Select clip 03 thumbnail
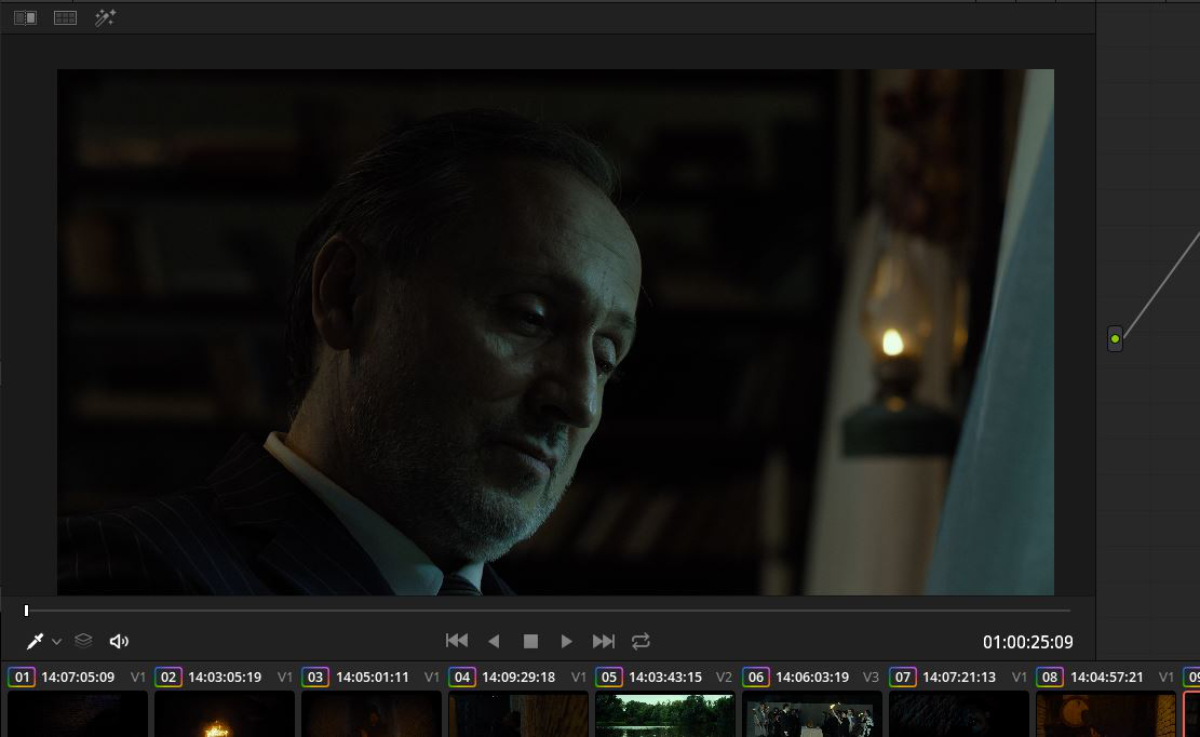Image resolution: width=1200 pixels, height=737 pixels. point(372,714)
